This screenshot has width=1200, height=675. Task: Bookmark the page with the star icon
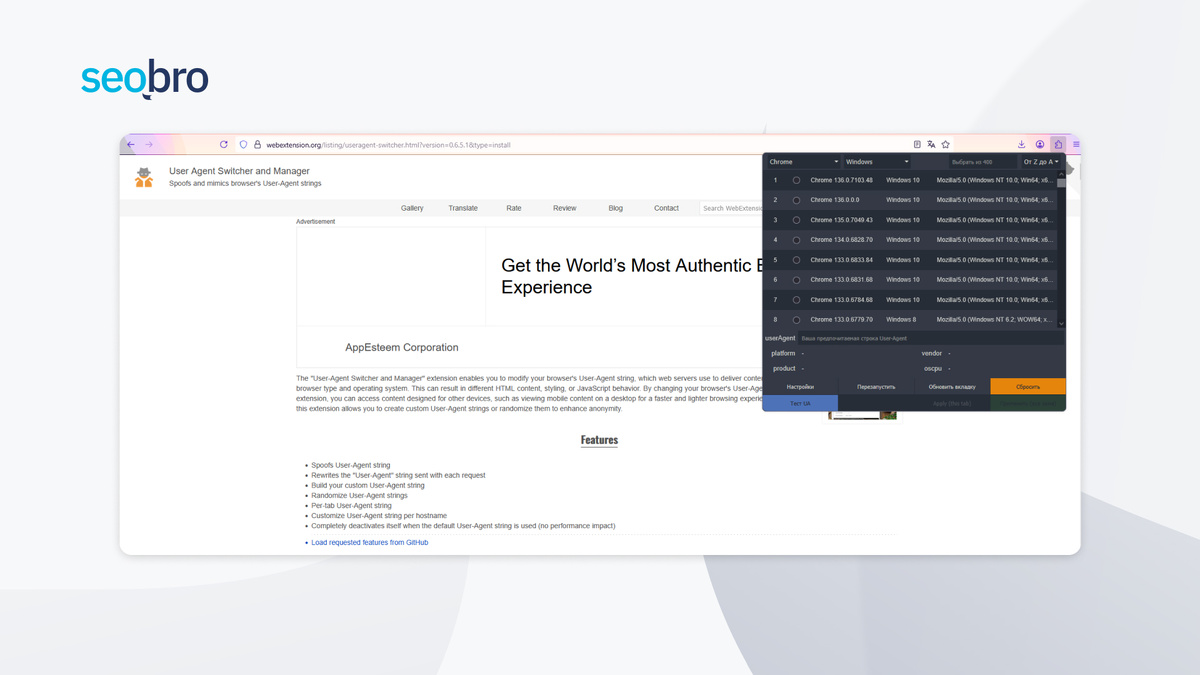tap(945, 144)
